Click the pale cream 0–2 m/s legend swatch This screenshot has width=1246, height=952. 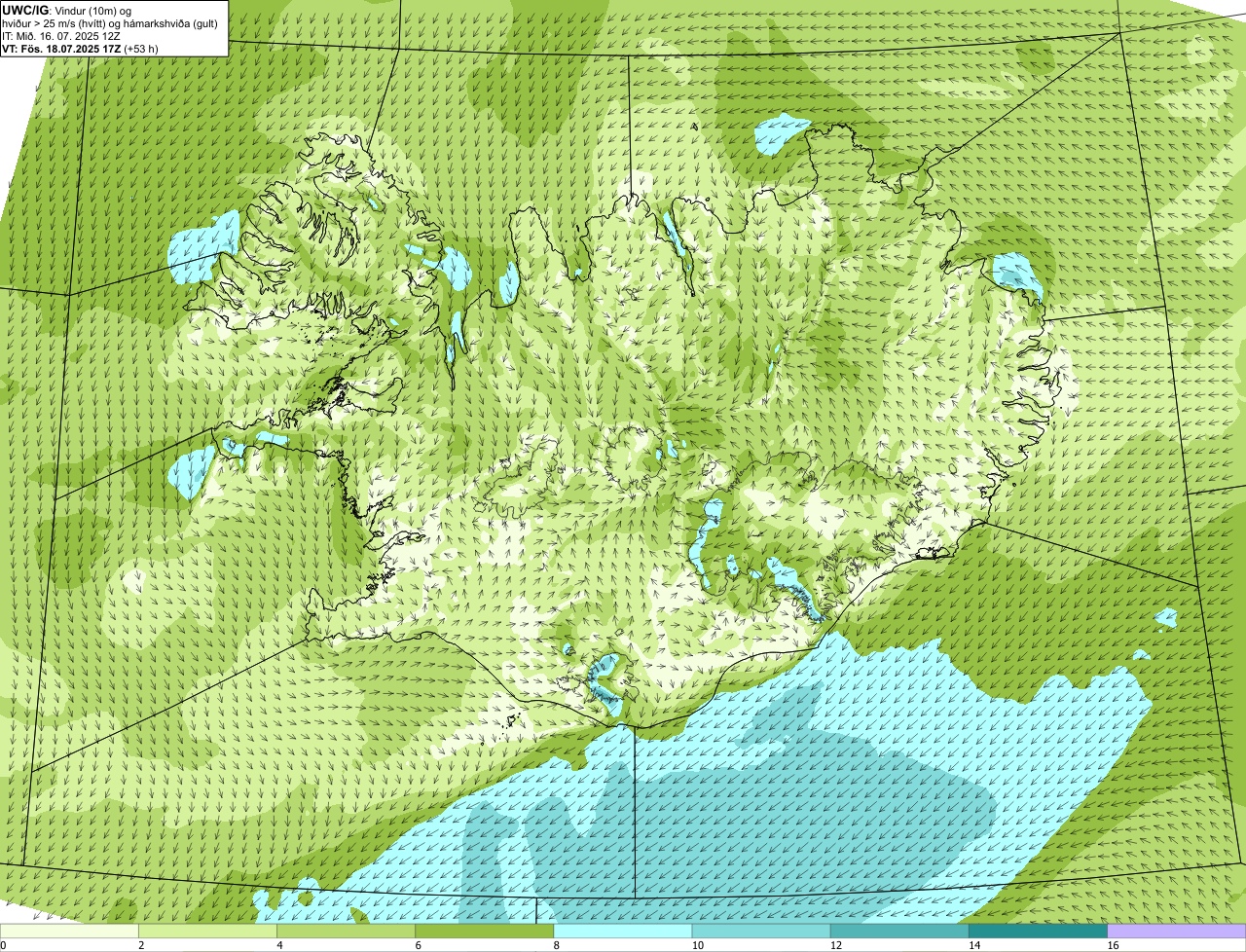[69, 931]
